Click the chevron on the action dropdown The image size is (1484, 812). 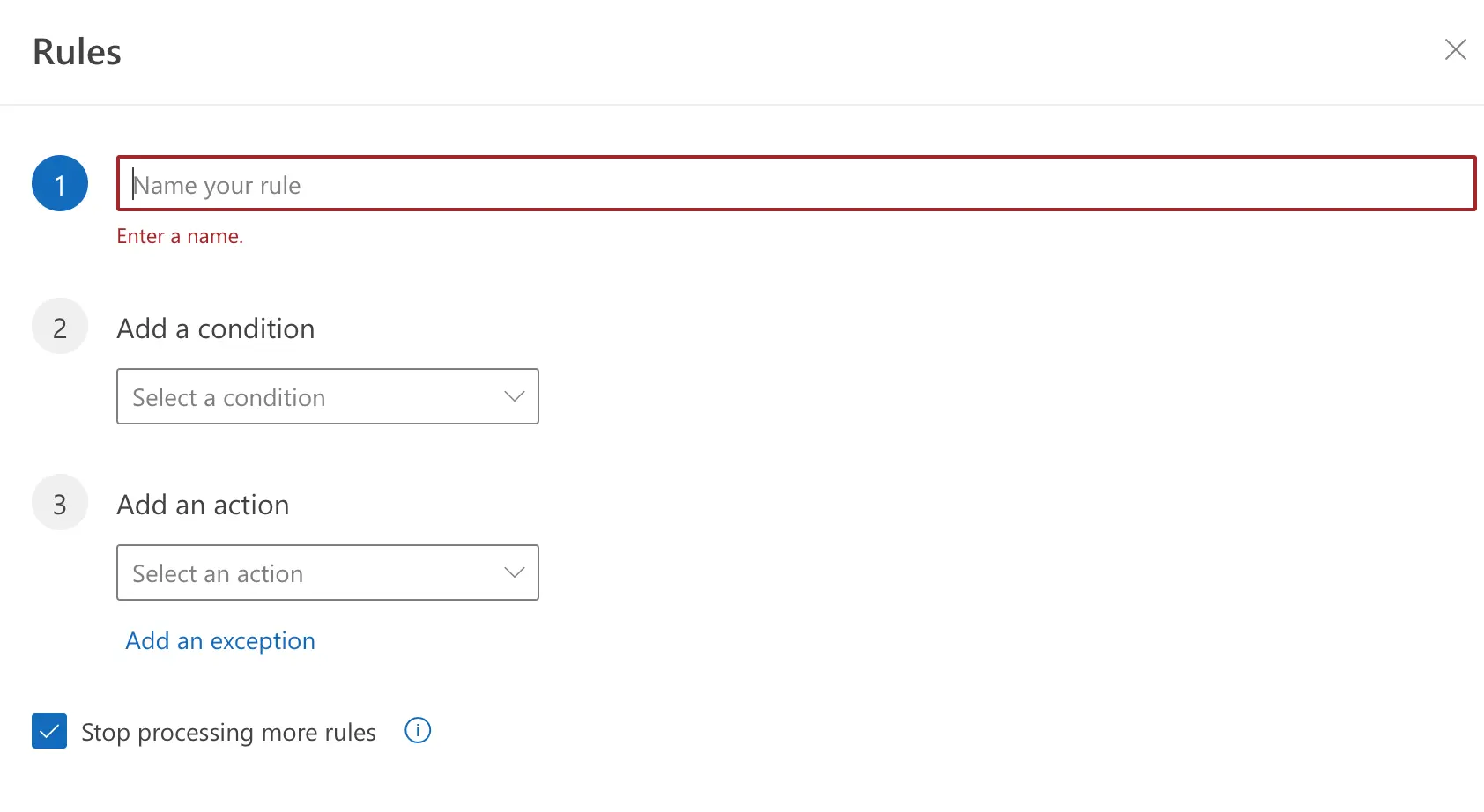tap(515, 573)
